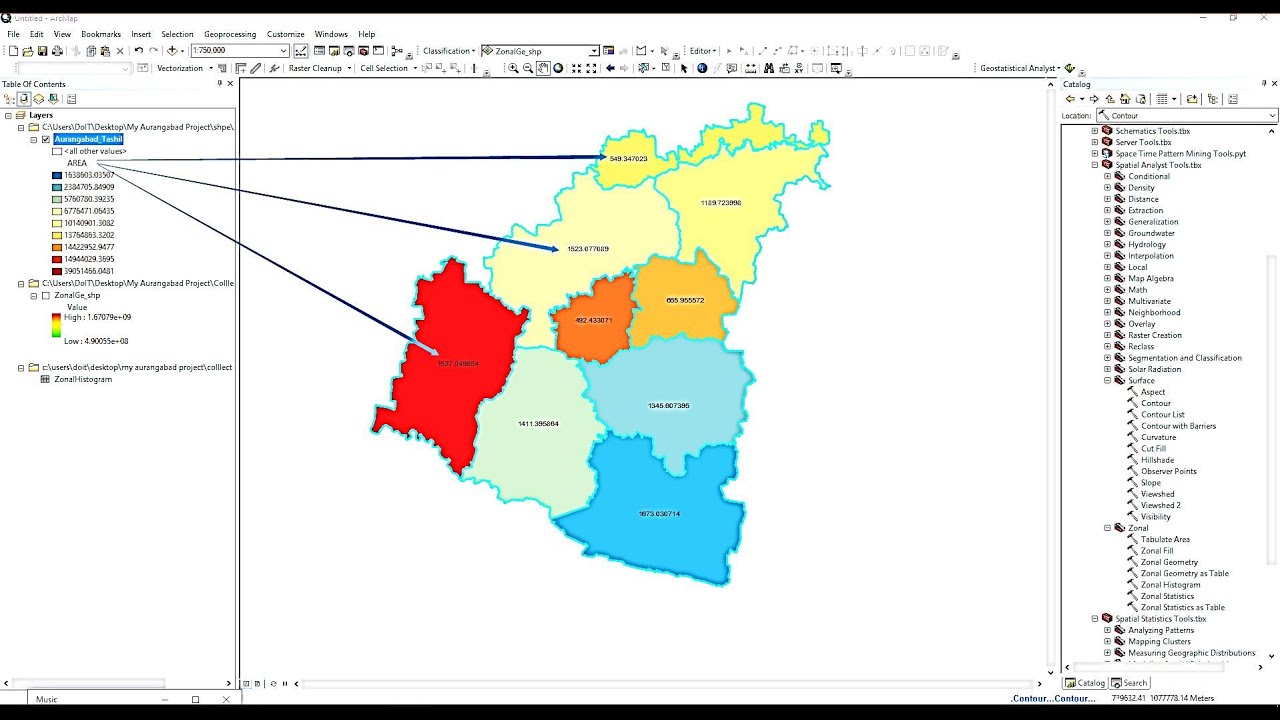
Task: Open Geostatistical Wizard icon
Action: click(1069, 68)
